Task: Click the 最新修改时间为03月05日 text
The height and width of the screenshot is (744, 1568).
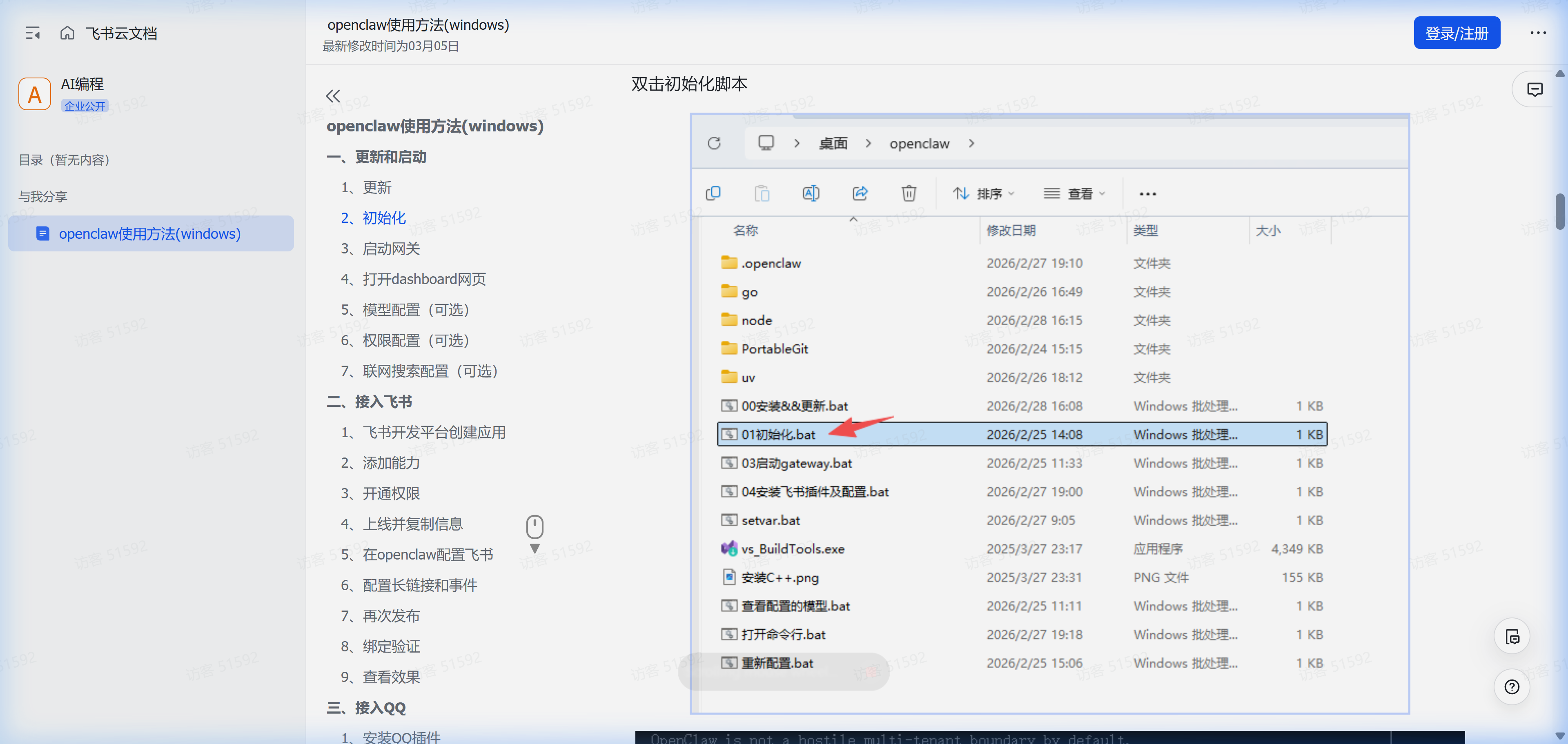Action: [391, 46]
